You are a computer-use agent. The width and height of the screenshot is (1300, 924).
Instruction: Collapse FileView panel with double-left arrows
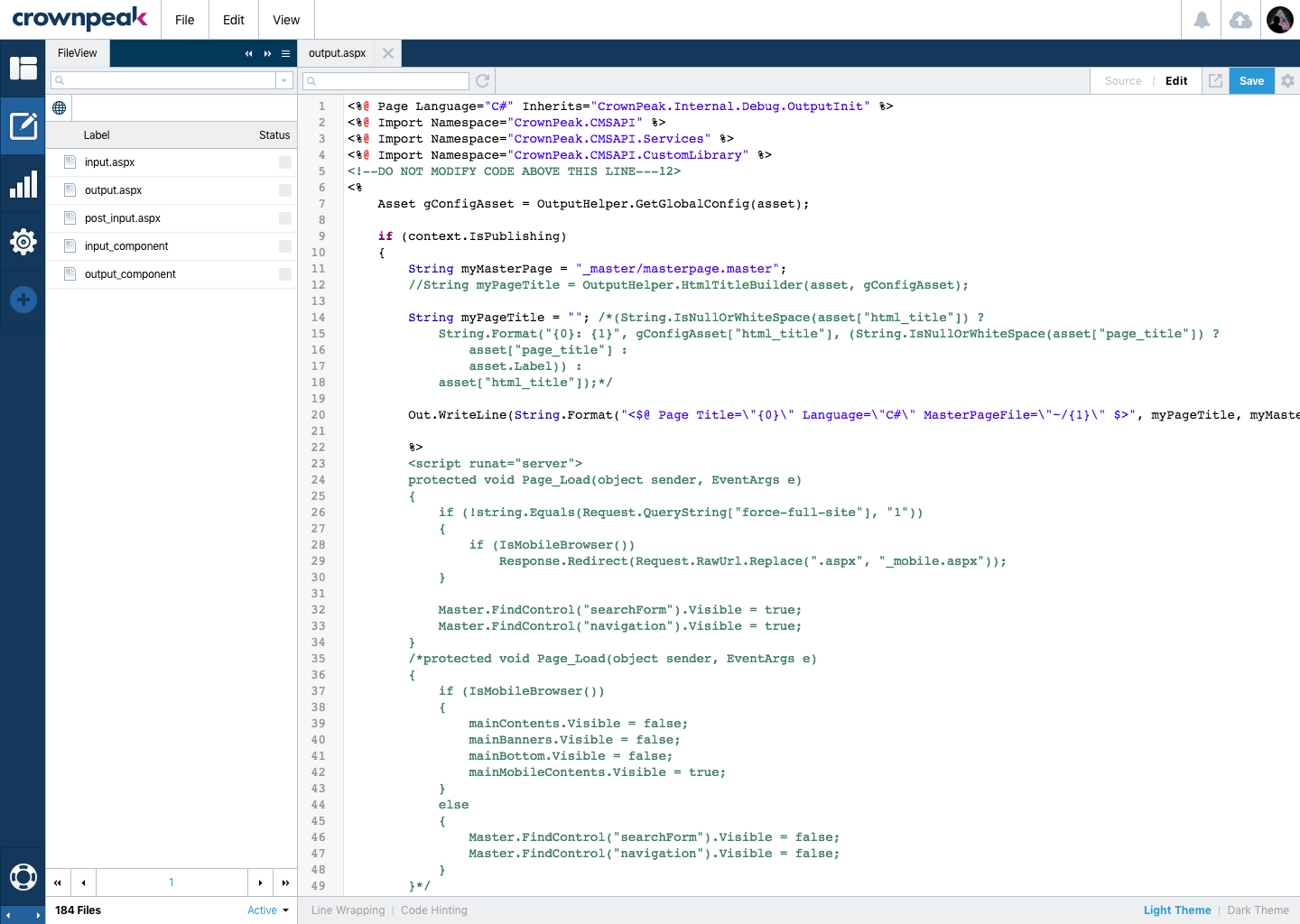[248, 54]
